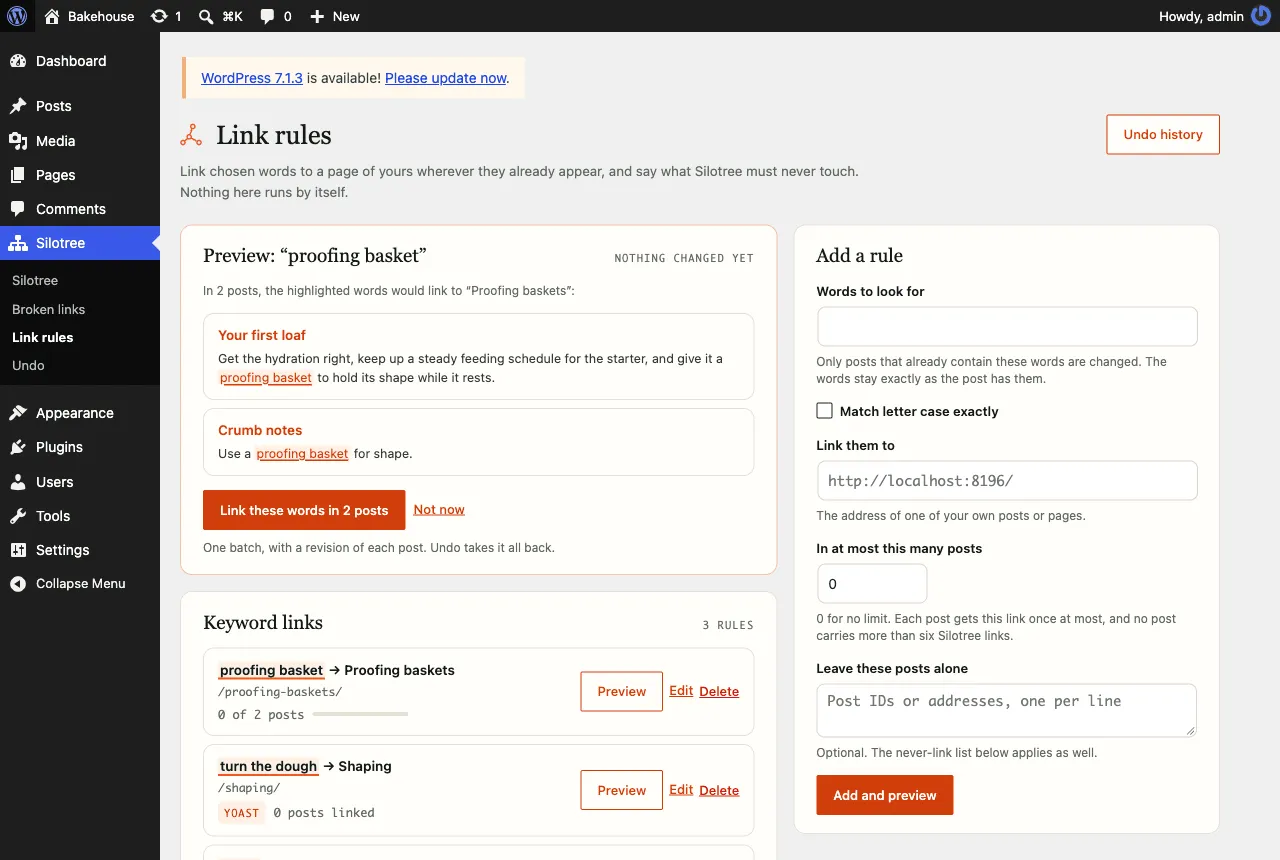Image resolution: width=1280 pixels, height=860 pixels.
Task: Edit the turn the dough rule
Action: click(681, 790)
